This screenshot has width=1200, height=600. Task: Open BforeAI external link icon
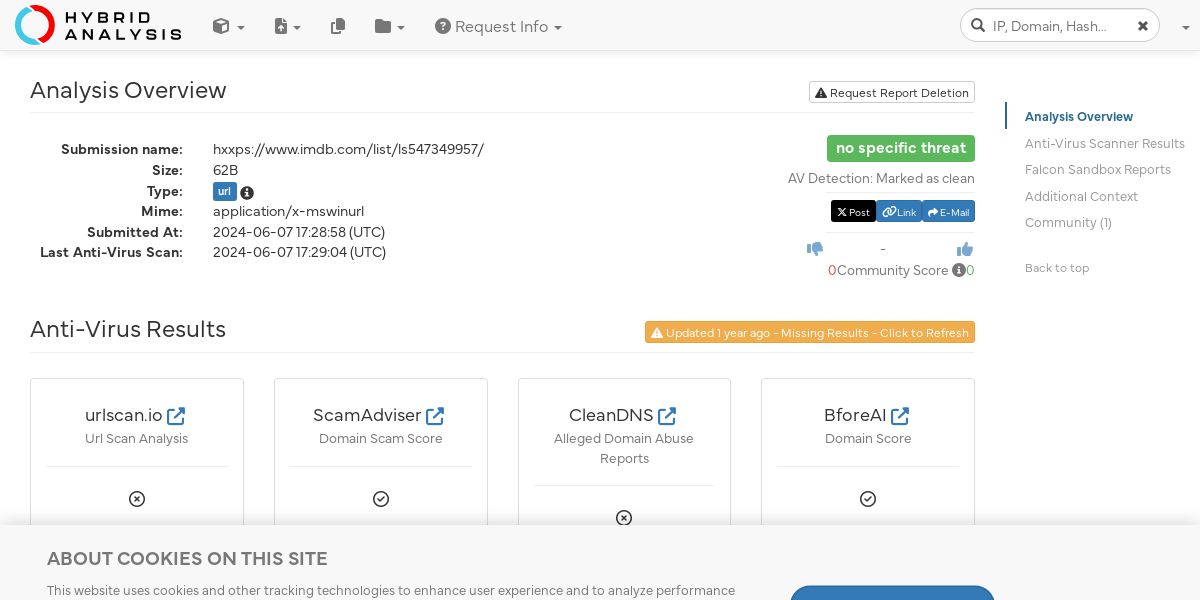(x=900, y=415)
